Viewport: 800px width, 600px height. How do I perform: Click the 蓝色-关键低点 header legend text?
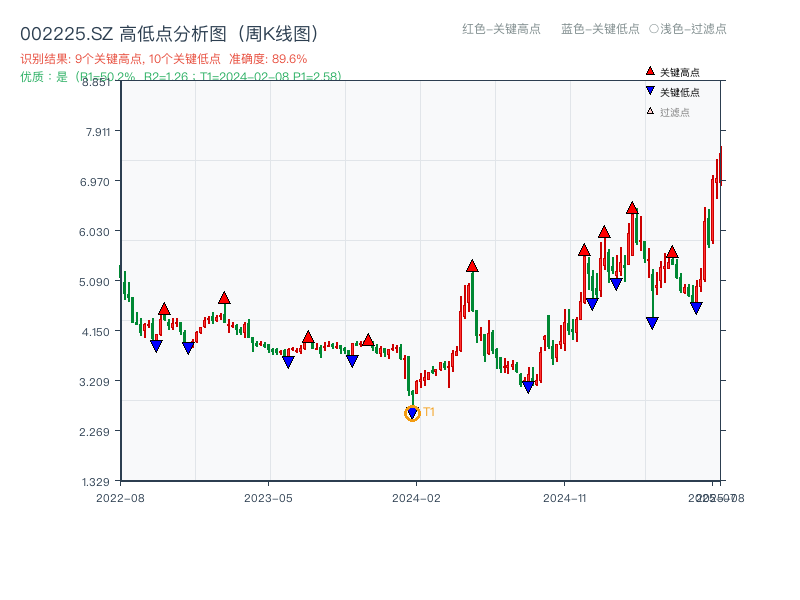click(600, 29)
